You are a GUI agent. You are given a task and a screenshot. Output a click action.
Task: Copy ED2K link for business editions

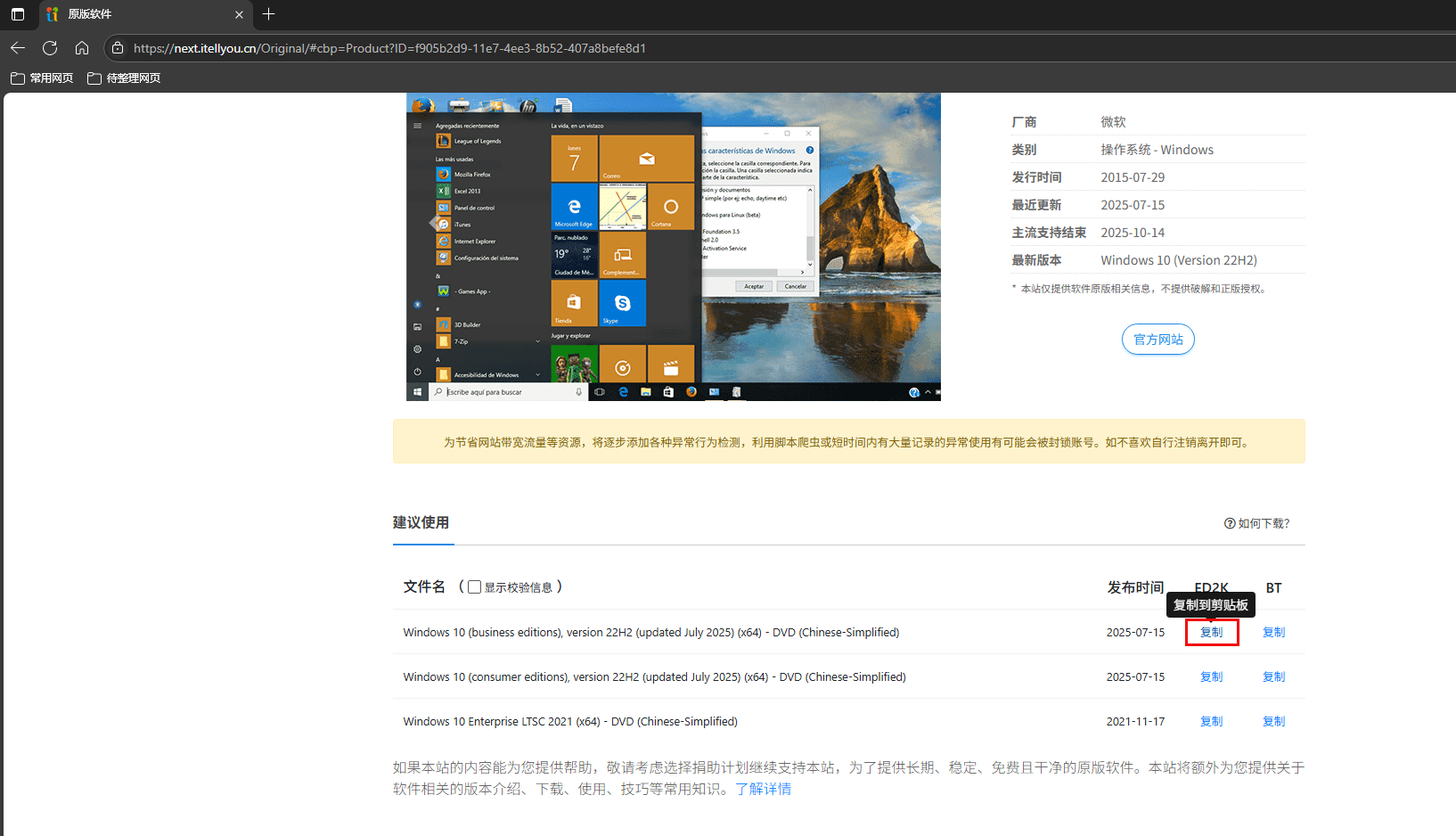(1211, 633)
